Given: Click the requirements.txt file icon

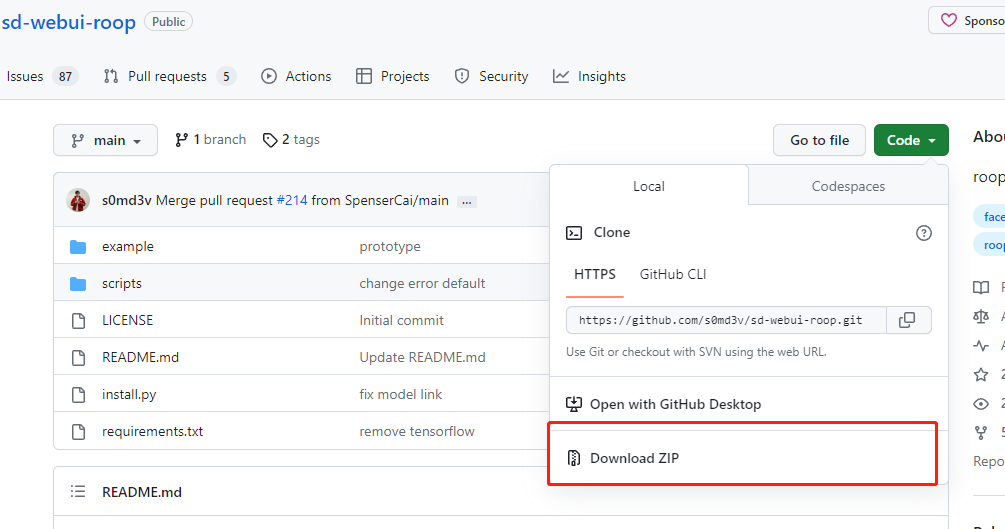Looking at the screenshot, I should tap(78, 432).
